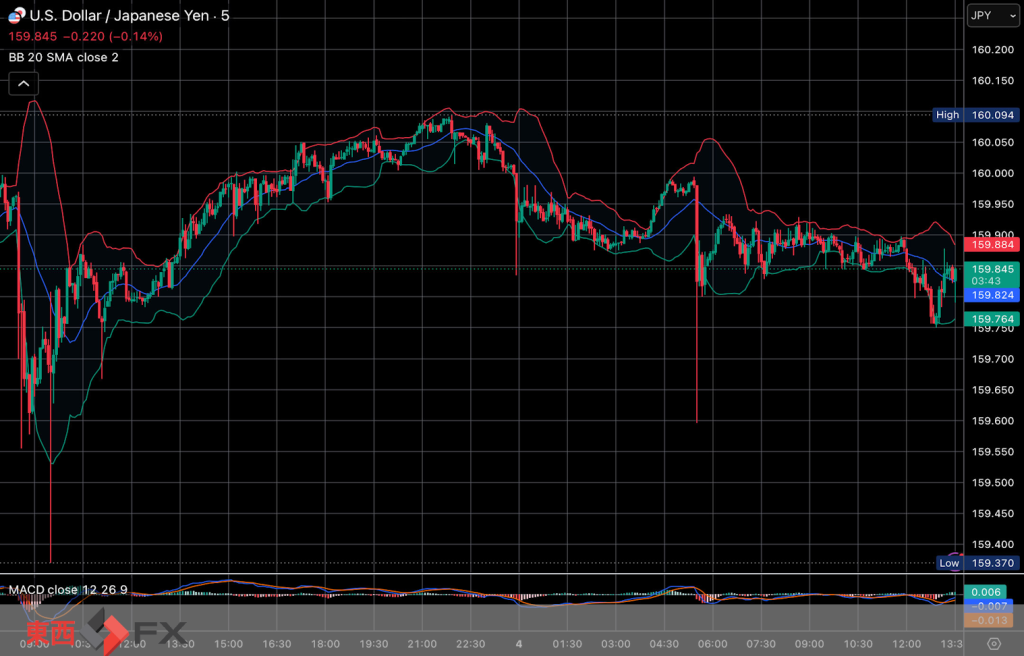Image resolution: width=1024 pixels, height=656 pixels.
Task: Click the 21:00 time axis label
Action: tap(422, 644)
